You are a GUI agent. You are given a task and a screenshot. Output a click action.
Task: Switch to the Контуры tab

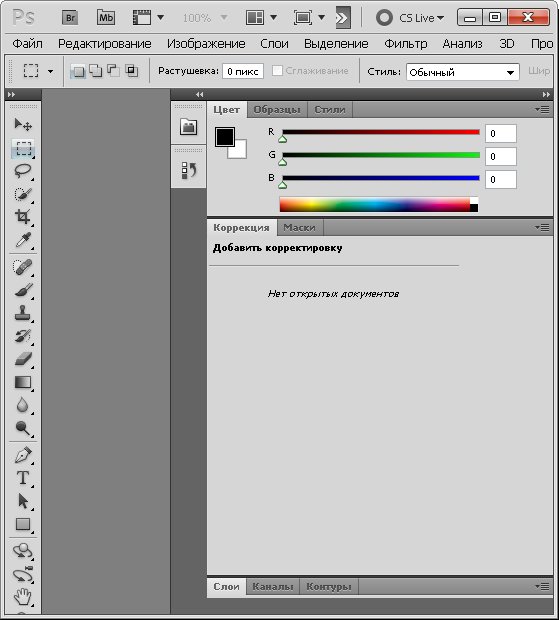click(x=329, y=586)
